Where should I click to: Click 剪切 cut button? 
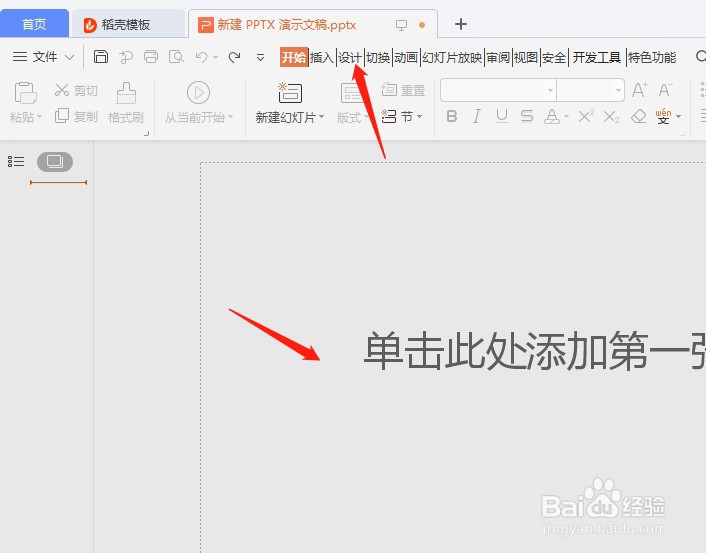[76, 90]
